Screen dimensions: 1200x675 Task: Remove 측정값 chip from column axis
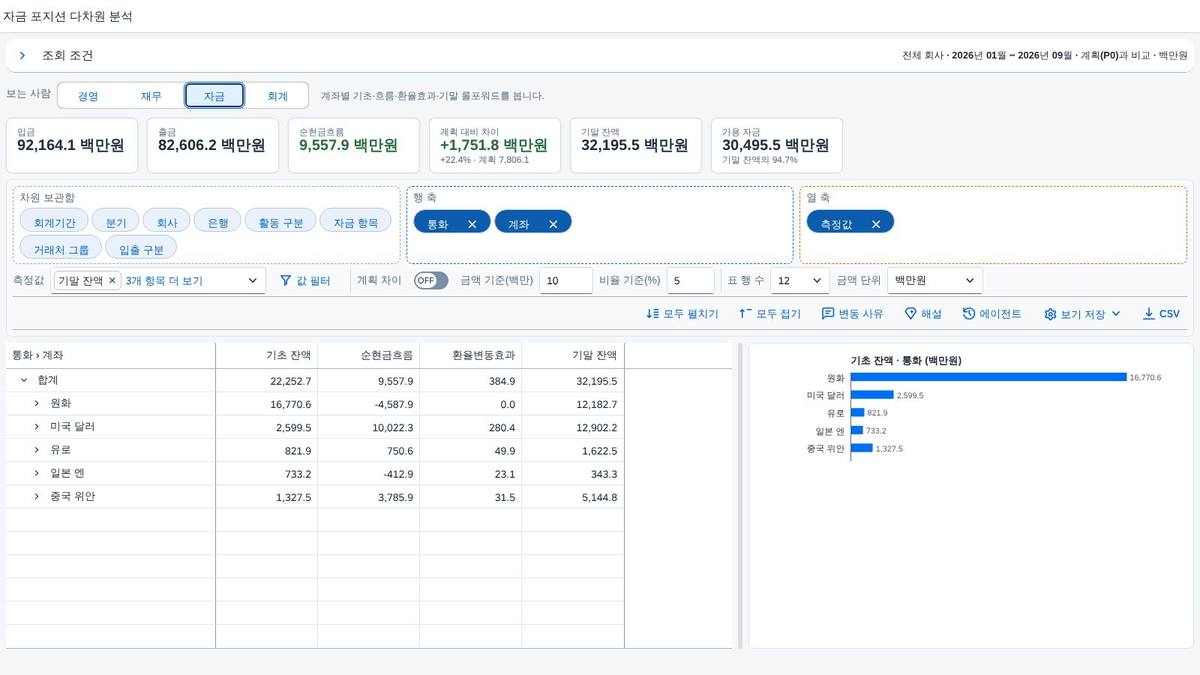click(x=876, y=224)
